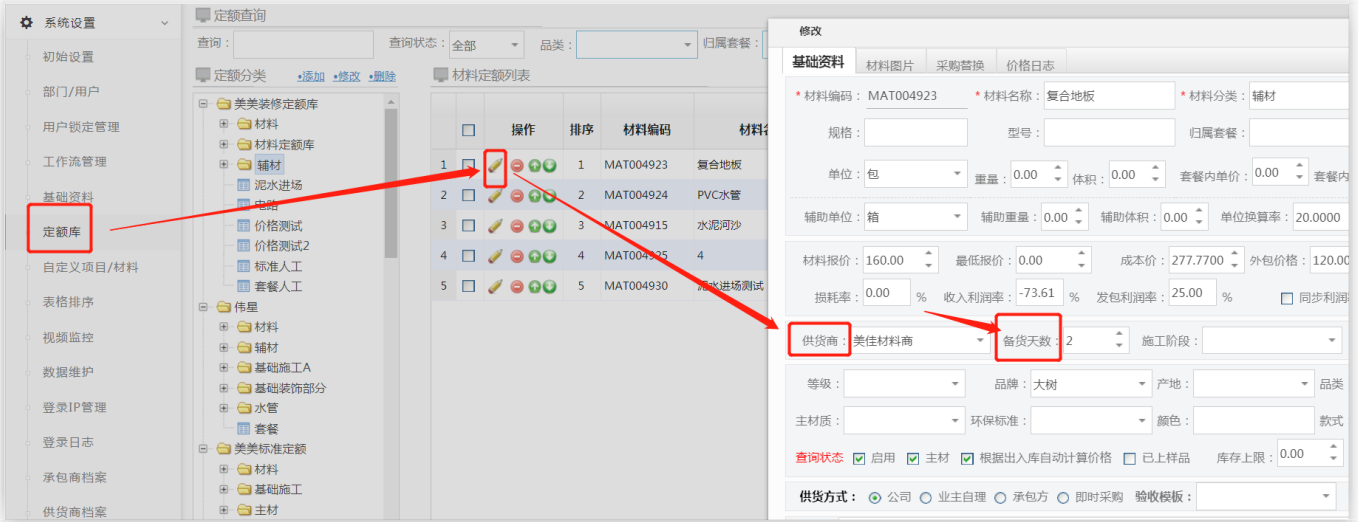Click the pencil edit icon in row 4
This screenshot has width=1358, height=522.
[x=495, y=256]
